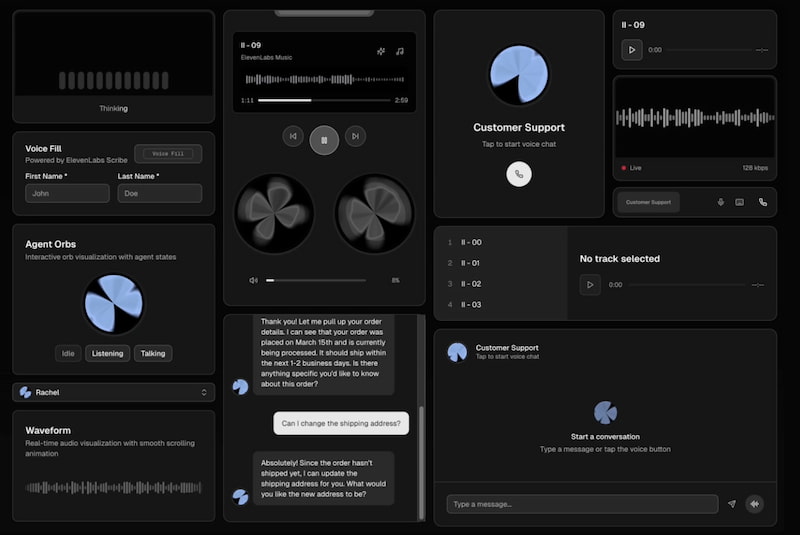The width and height of the screenshot is (800, 535).
Task: Click the microphone icon in conversation bar
Action: pyautogui.click(x=720, y=202)
